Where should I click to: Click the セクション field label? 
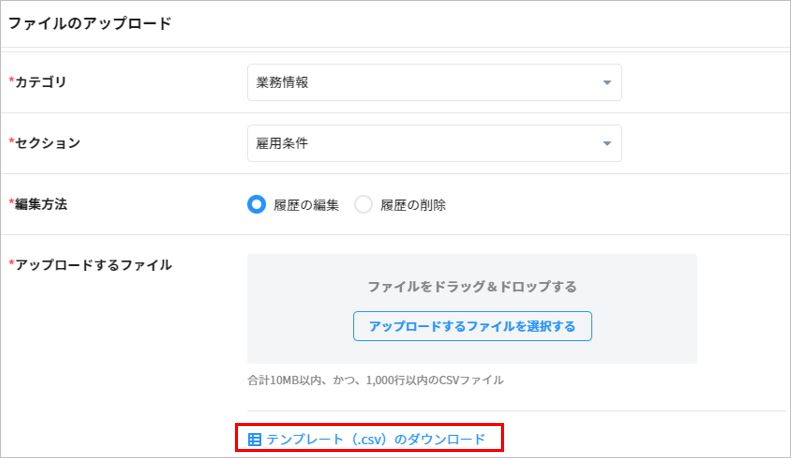48,143
